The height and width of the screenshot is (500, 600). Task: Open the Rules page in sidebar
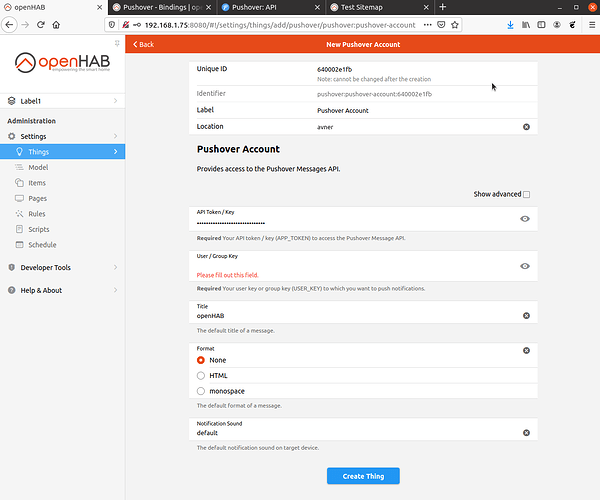coord(36,213)
